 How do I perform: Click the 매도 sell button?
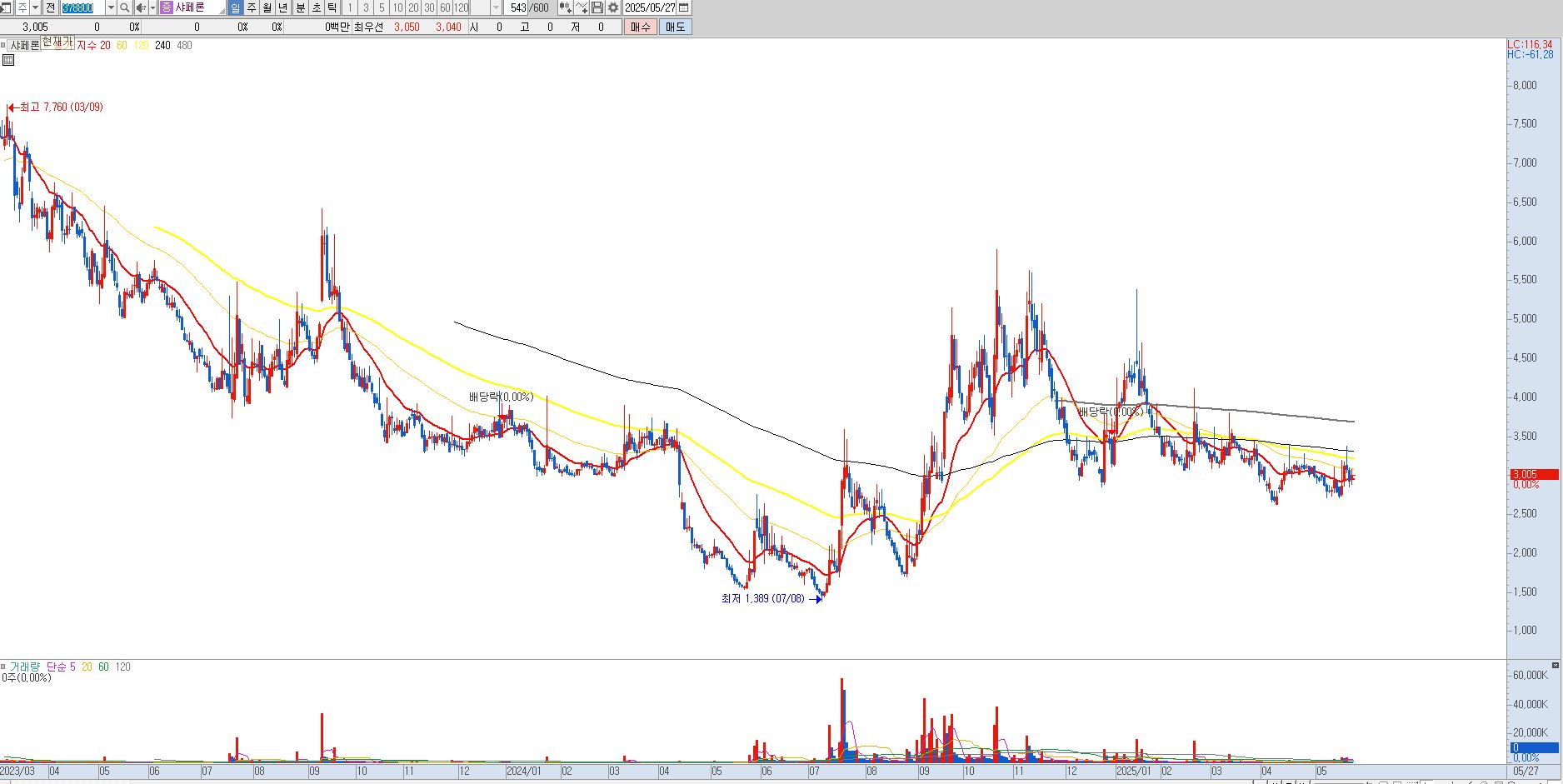[x=675, y=27]
